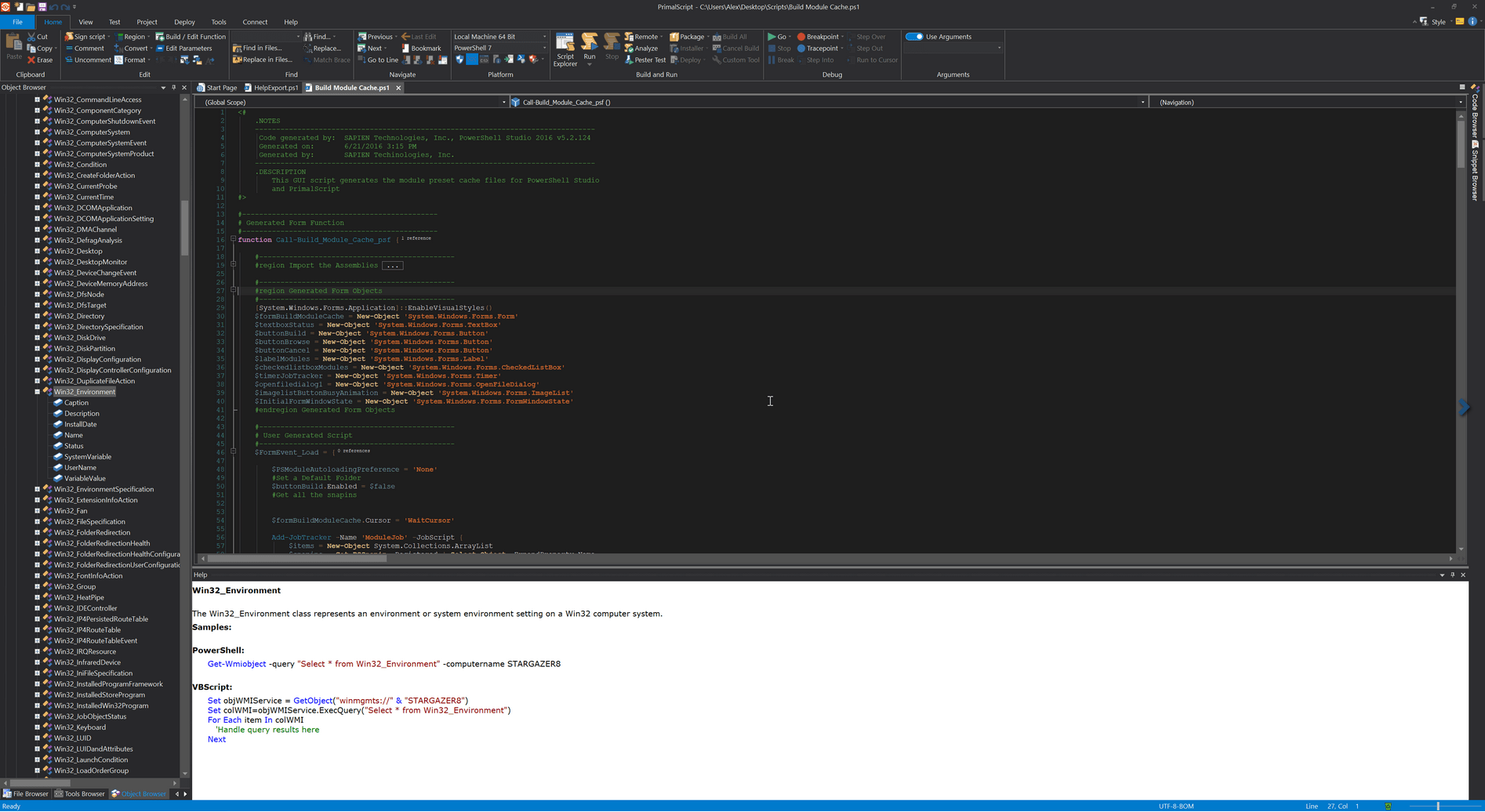Toggle the Use Arguments switch
1485x812 pixels.
pos(914,37)
